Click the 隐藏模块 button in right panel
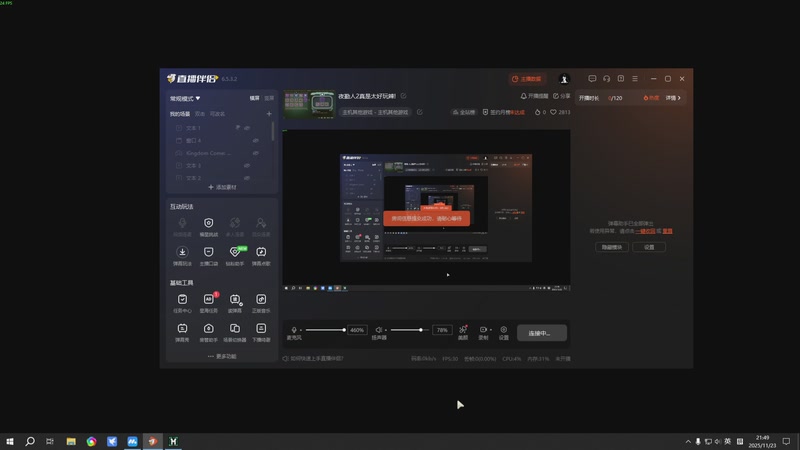This screenshot has height=450, width=800. click(x=612, y=247)
